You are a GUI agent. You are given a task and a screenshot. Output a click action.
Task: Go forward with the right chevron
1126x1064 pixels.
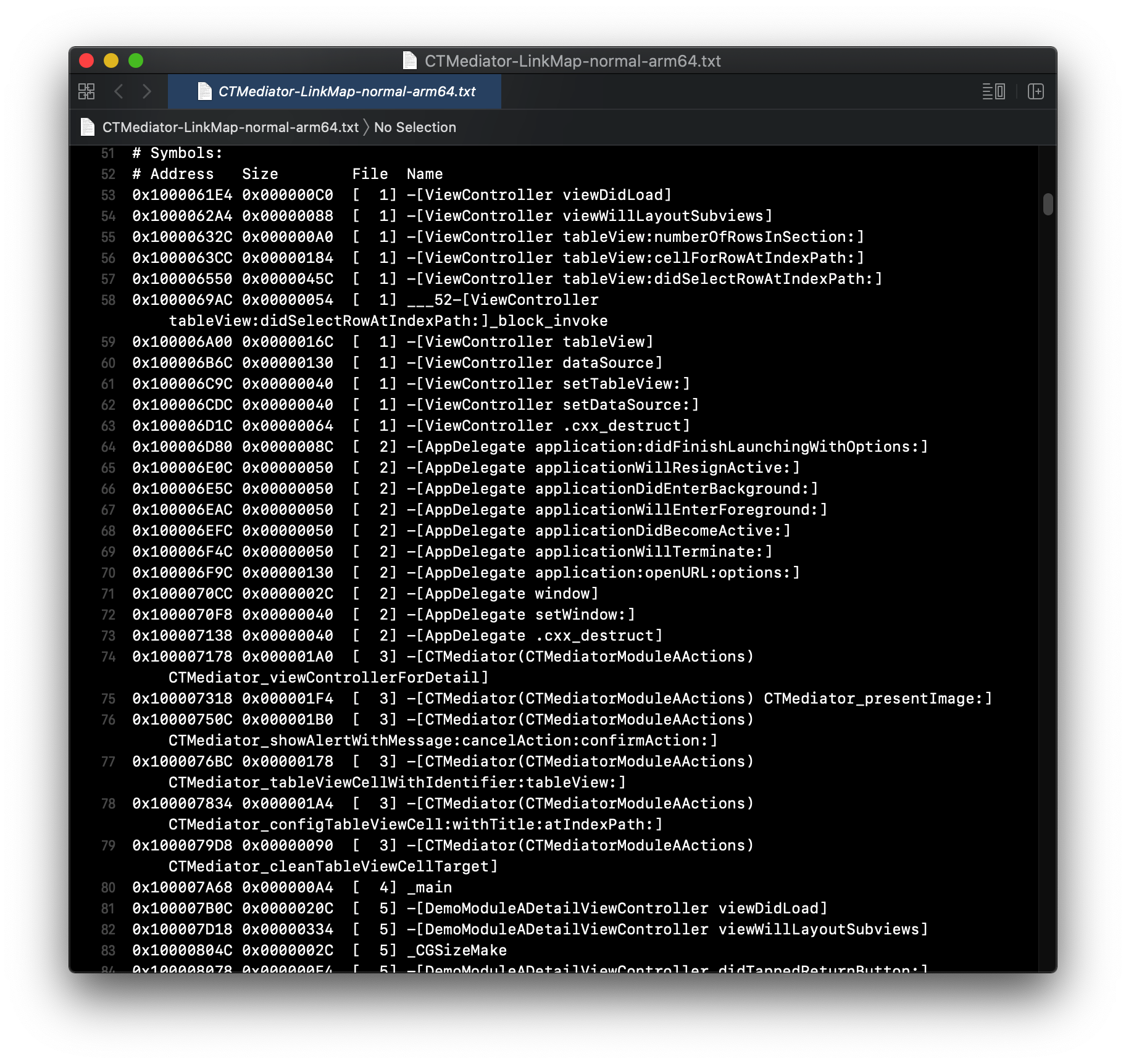point(146,91)
